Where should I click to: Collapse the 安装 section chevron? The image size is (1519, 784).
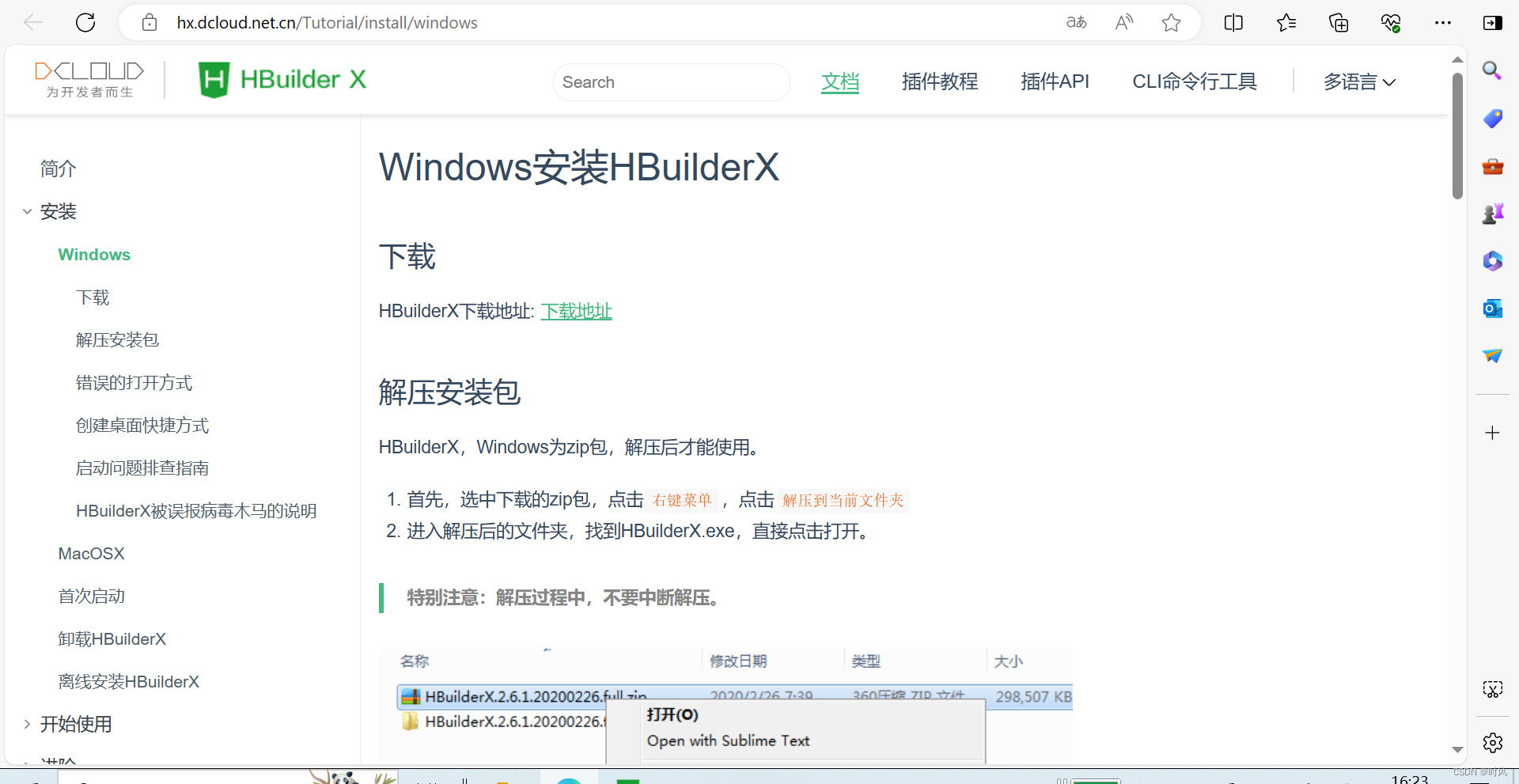coord(27,211)
